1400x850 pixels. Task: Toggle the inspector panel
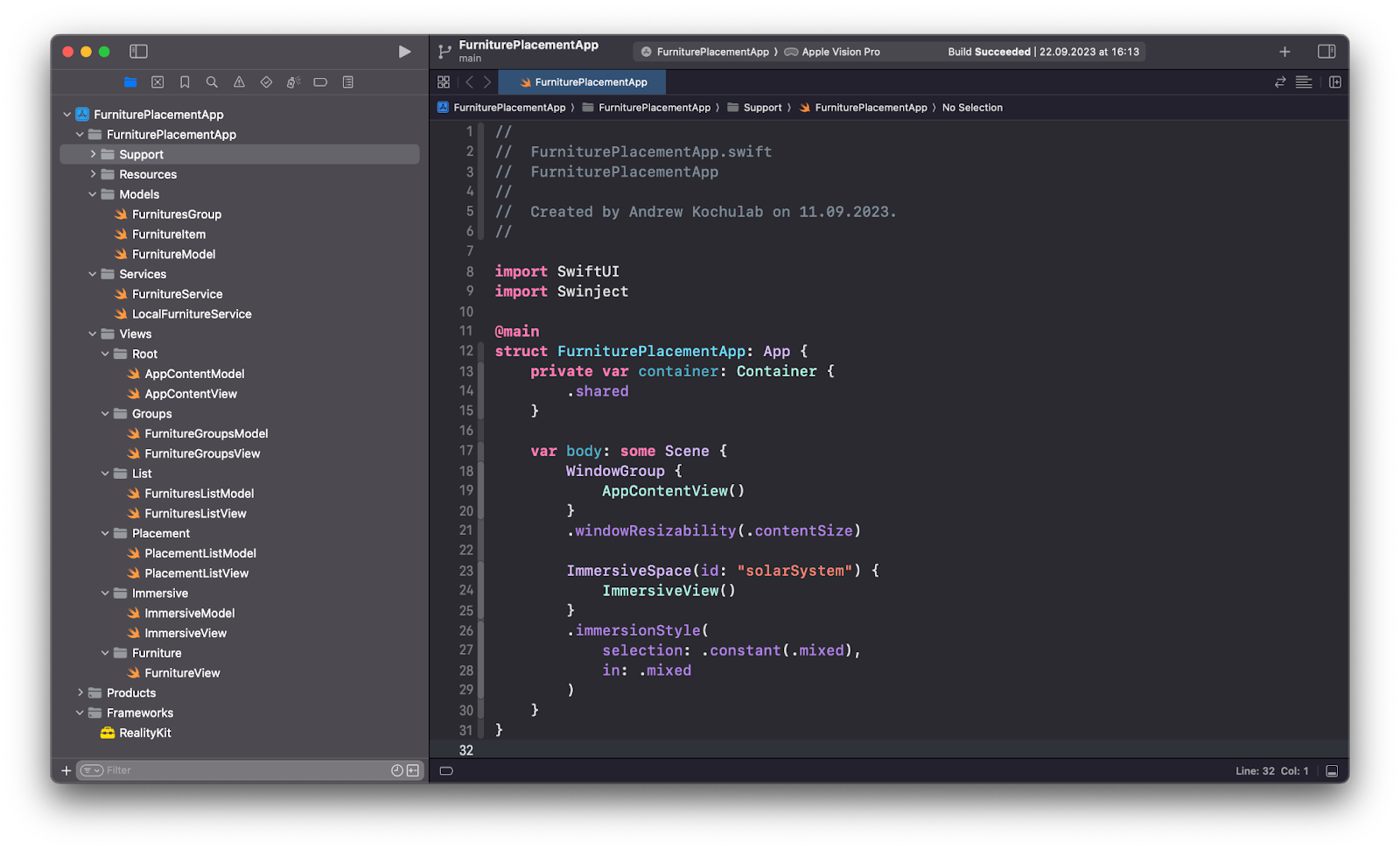click(1326, 52)
